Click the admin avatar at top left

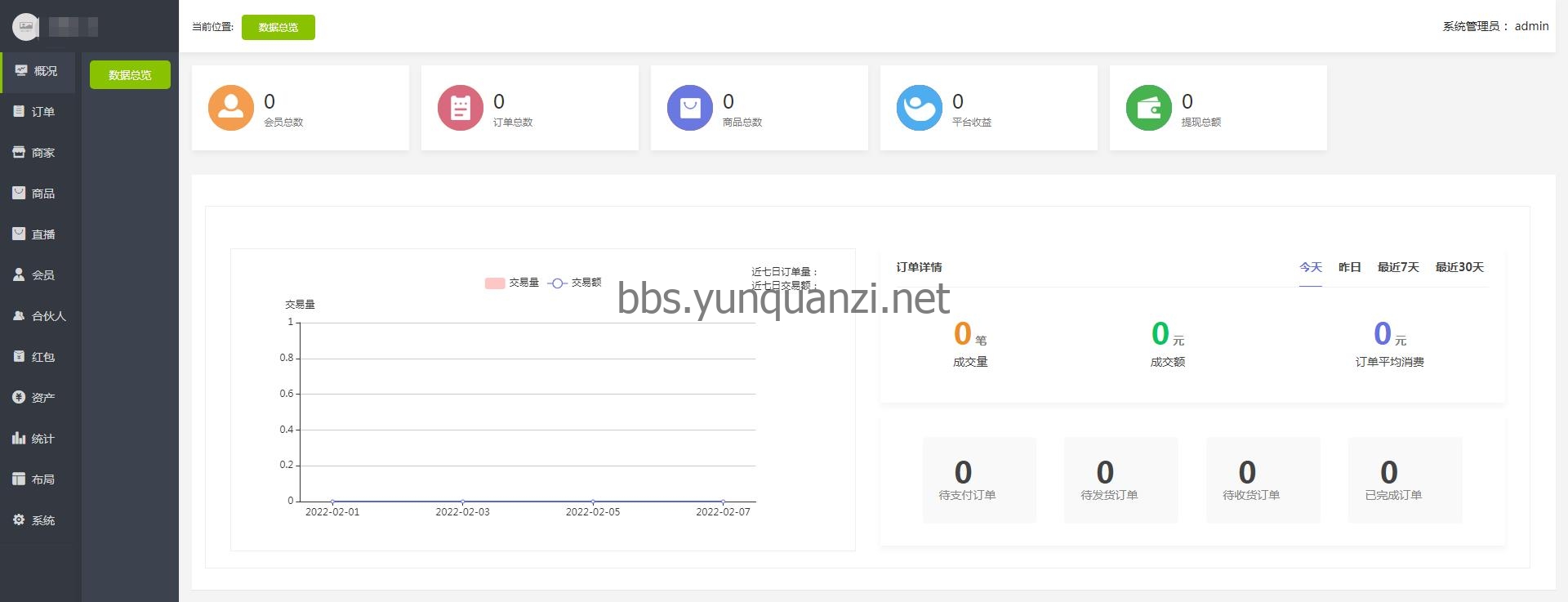[26, 27]
